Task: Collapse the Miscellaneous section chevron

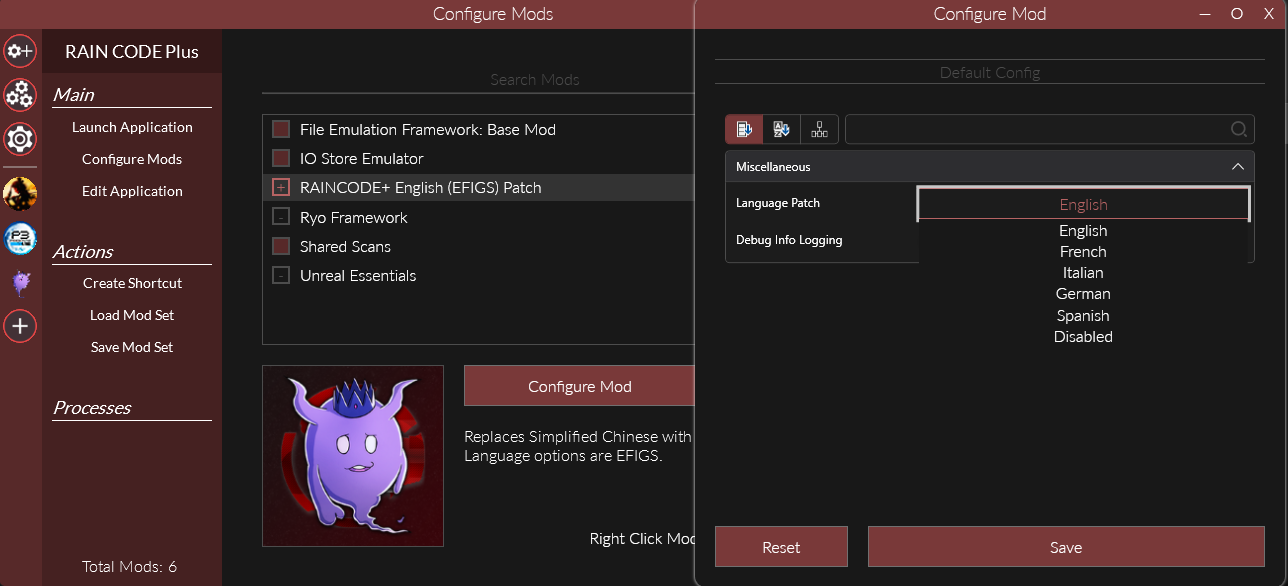Action: (1237, 166)
